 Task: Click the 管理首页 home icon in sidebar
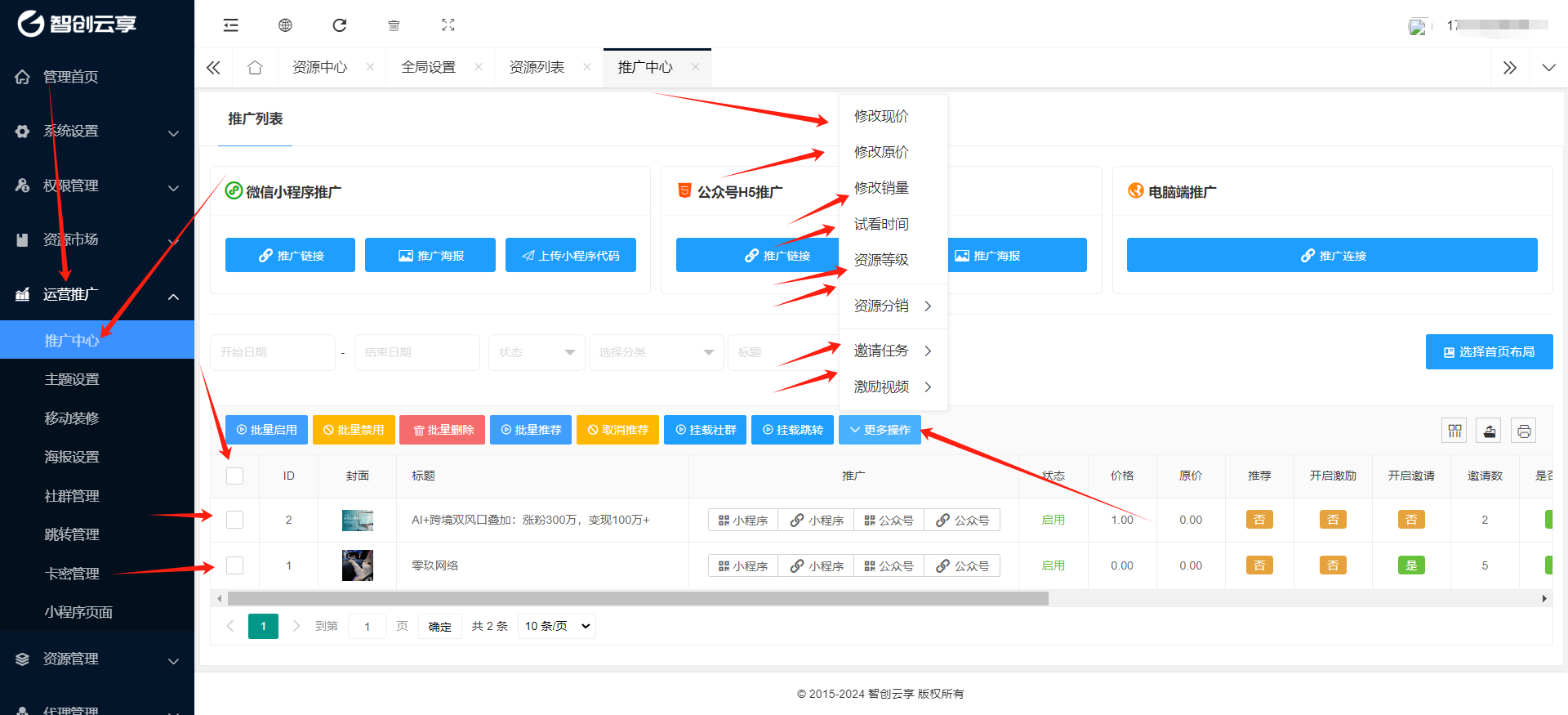point(23,77)
